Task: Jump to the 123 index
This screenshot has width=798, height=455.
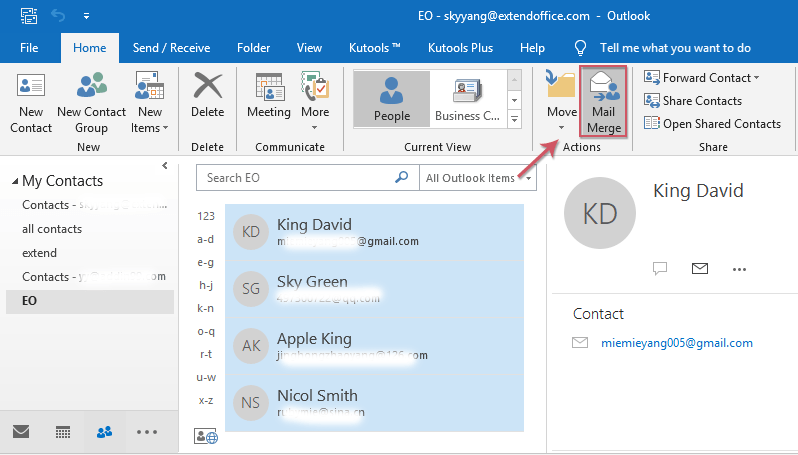Action: (x=206, y=216)
